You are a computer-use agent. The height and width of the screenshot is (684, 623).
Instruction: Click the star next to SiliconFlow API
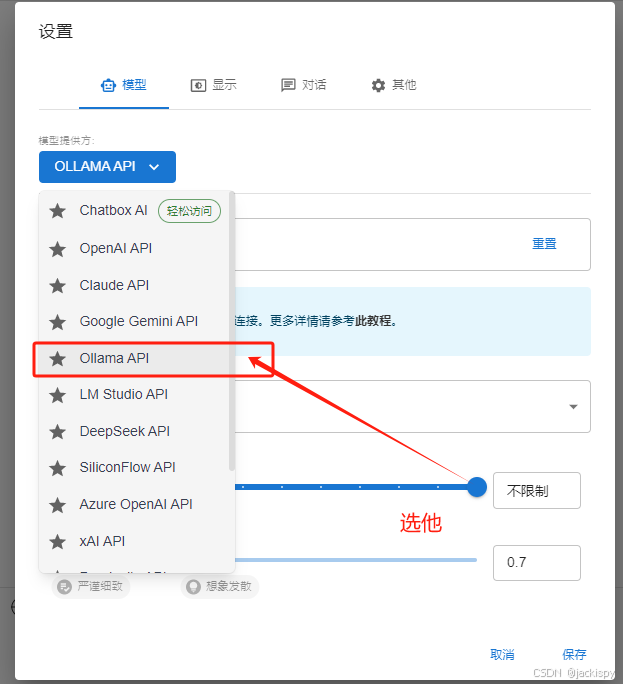(x=57, y=469)
